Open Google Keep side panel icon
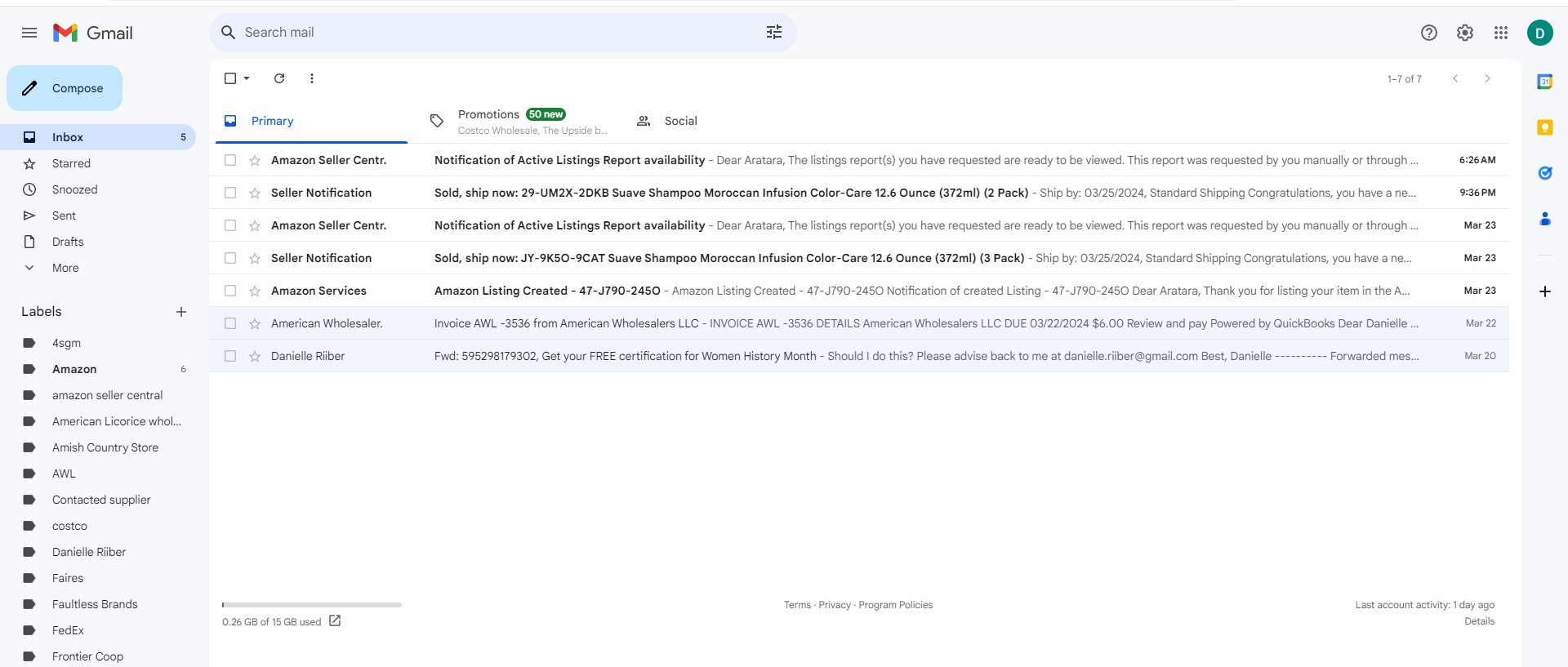This screenshot has height=667, width=1568. tap(1545, 127)
